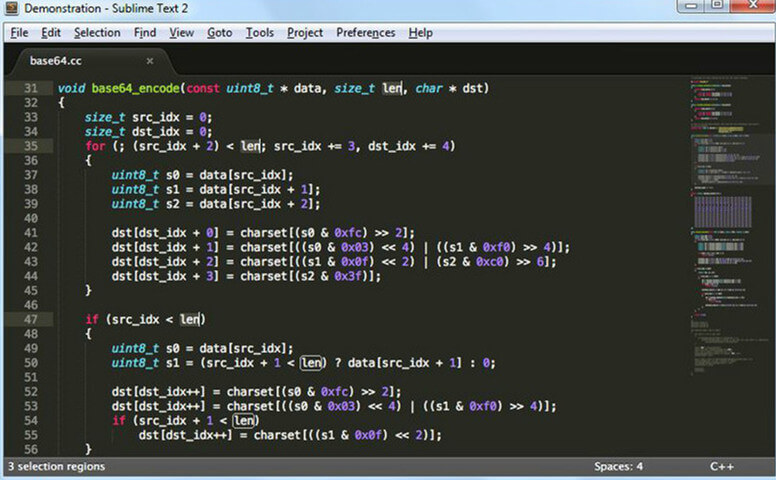Click 'charset' on line 42

click(264, 247)
